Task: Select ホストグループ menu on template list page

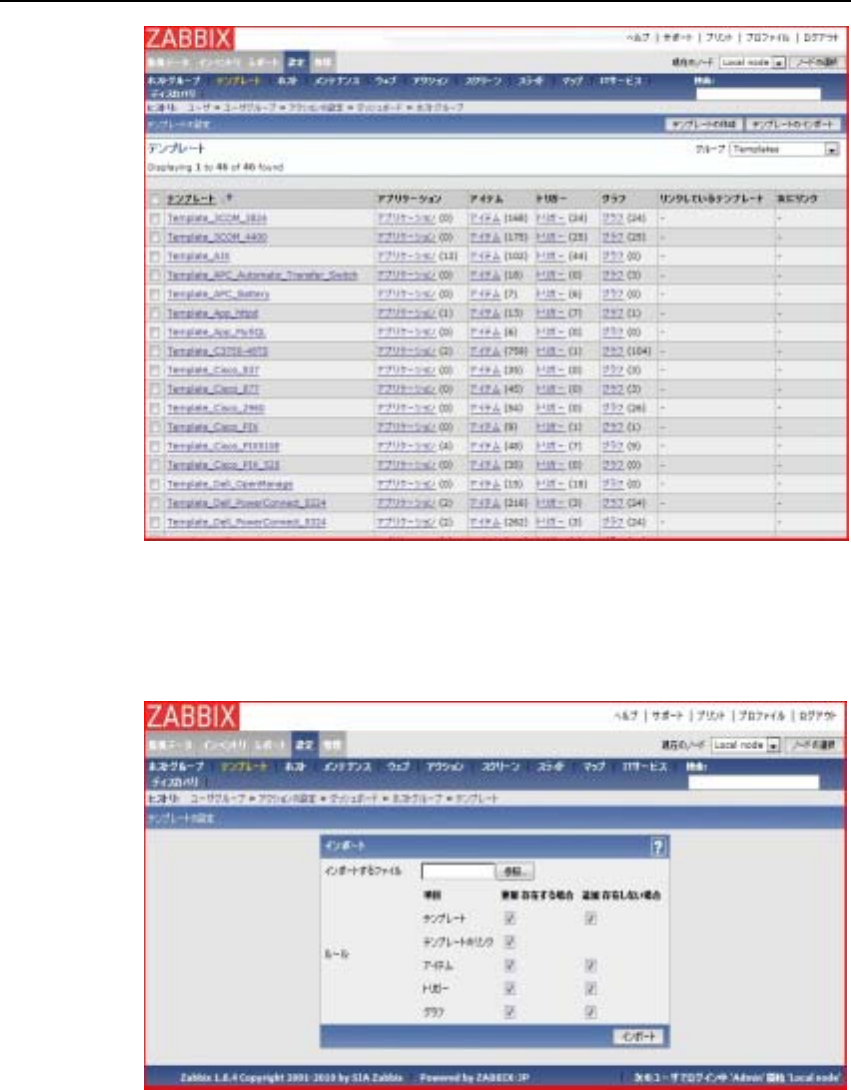Action: coord(174,81)
